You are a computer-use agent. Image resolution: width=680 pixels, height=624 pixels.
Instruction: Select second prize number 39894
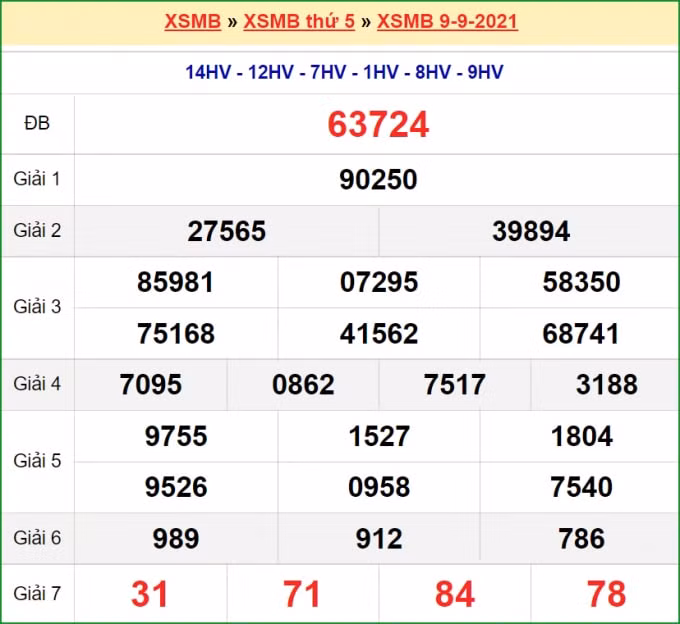click(x=531, y=231)
